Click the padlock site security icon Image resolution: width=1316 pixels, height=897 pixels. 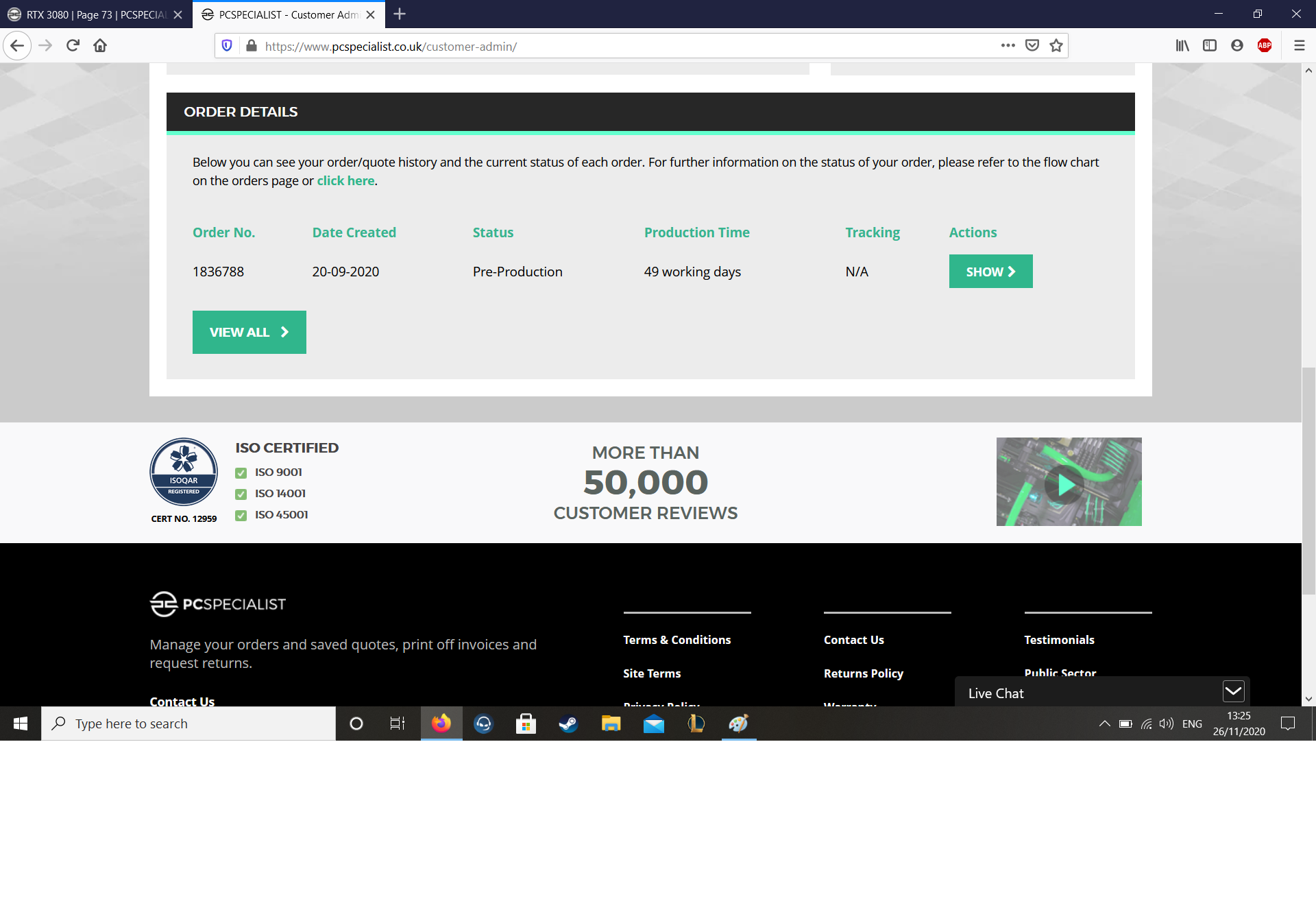(252, 46)
